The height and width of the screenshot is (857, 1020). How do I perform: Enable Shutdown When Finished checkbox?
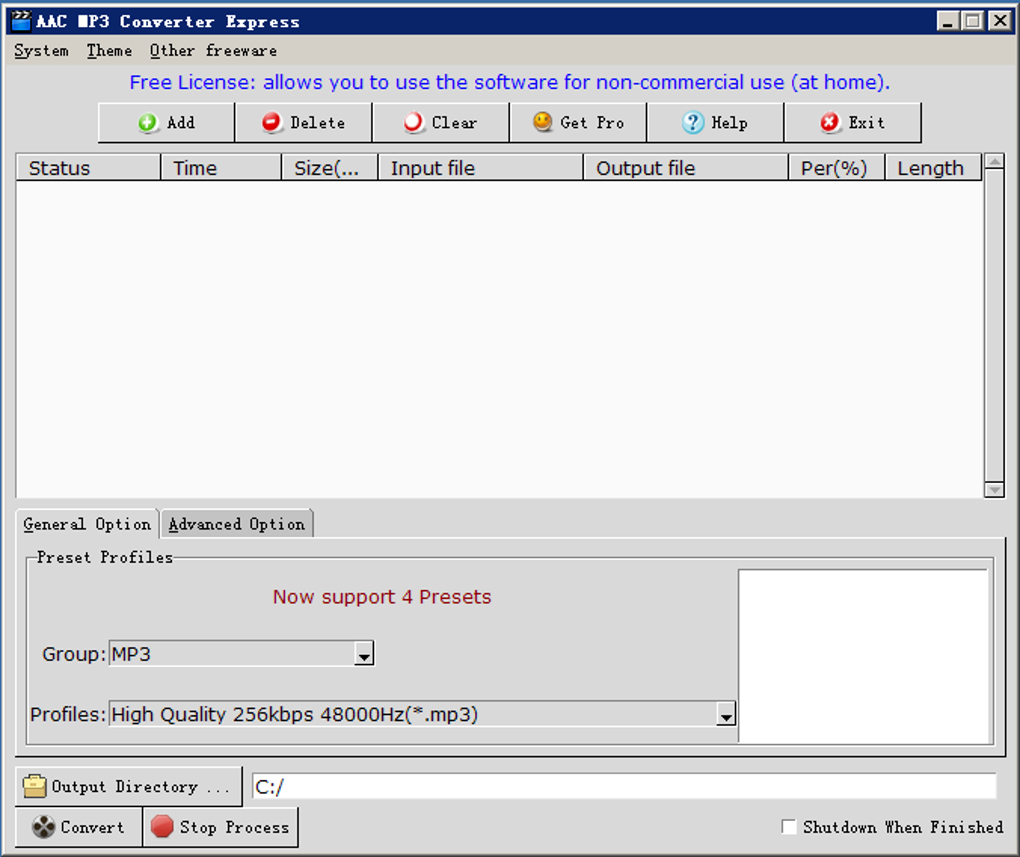788,827
